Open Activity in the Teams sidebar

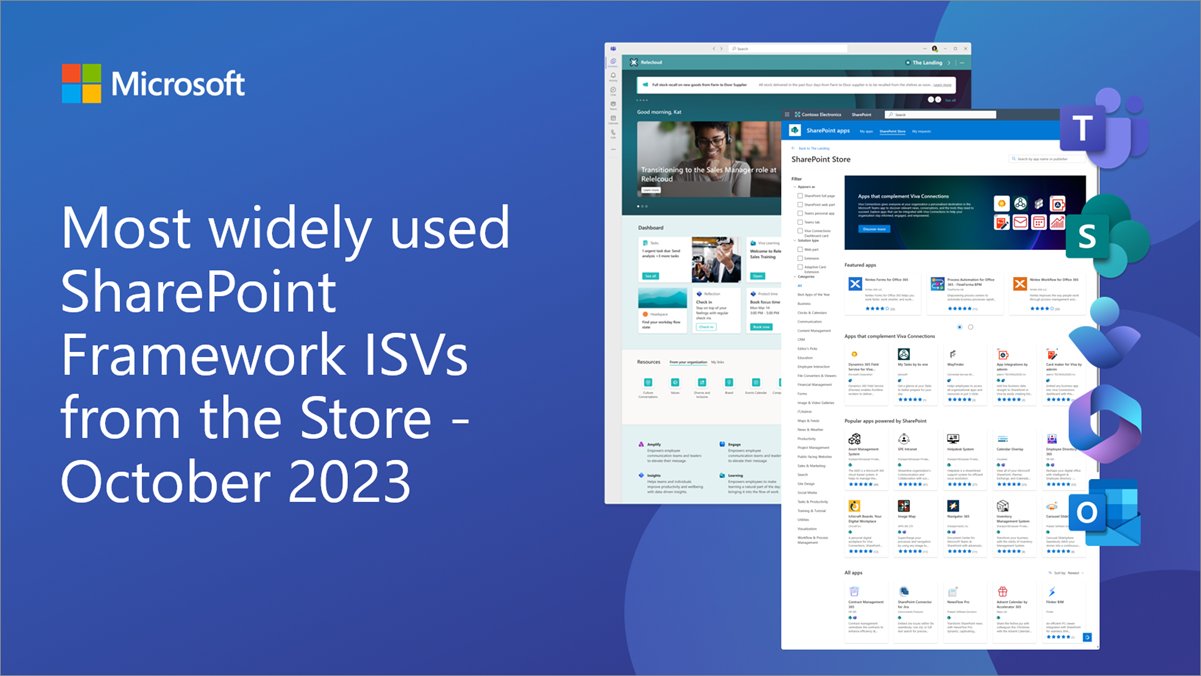tap(613, 75)
